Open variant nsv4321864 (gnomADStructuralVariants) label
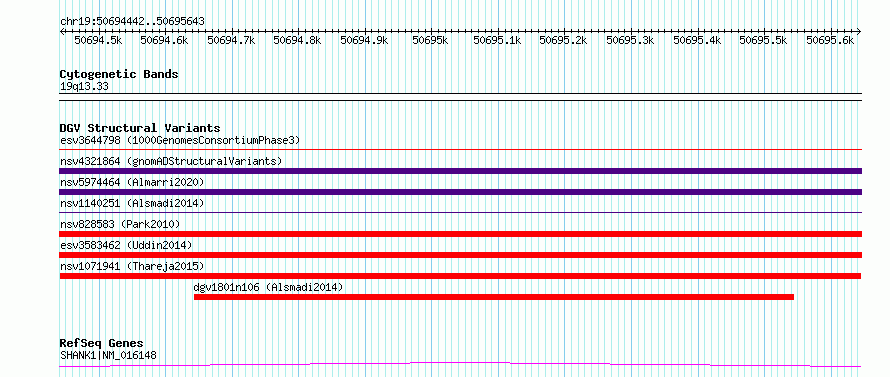This screenshot has height=377, width=890. tap(171, 161)
